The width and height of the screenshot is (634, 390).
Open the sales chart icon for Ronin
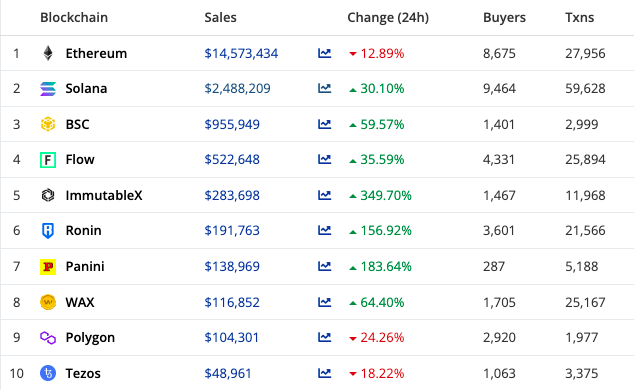coord(324,230)
